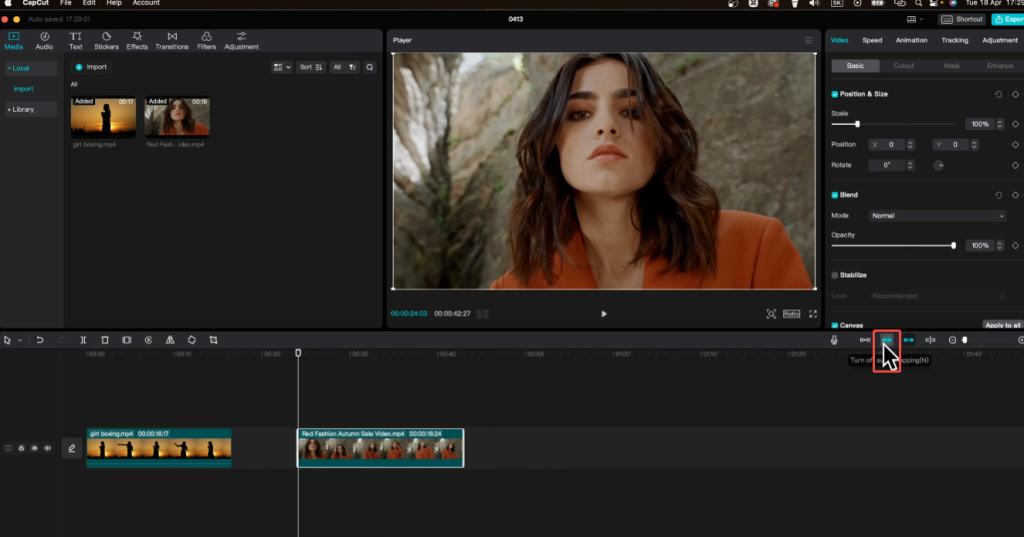Enable the Stabilize checkbox
This screenshot has width=1024, height=537.
[835, 275]
